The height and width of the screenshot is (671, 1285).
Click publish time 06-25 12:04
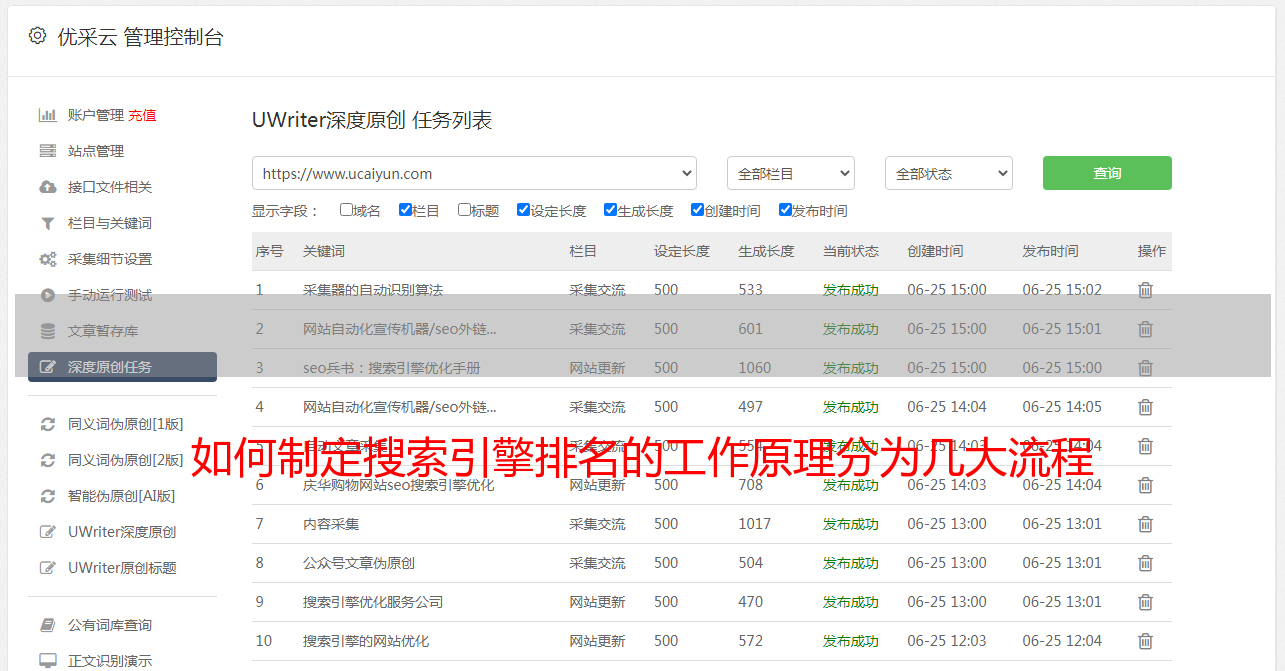point(1062,641)
